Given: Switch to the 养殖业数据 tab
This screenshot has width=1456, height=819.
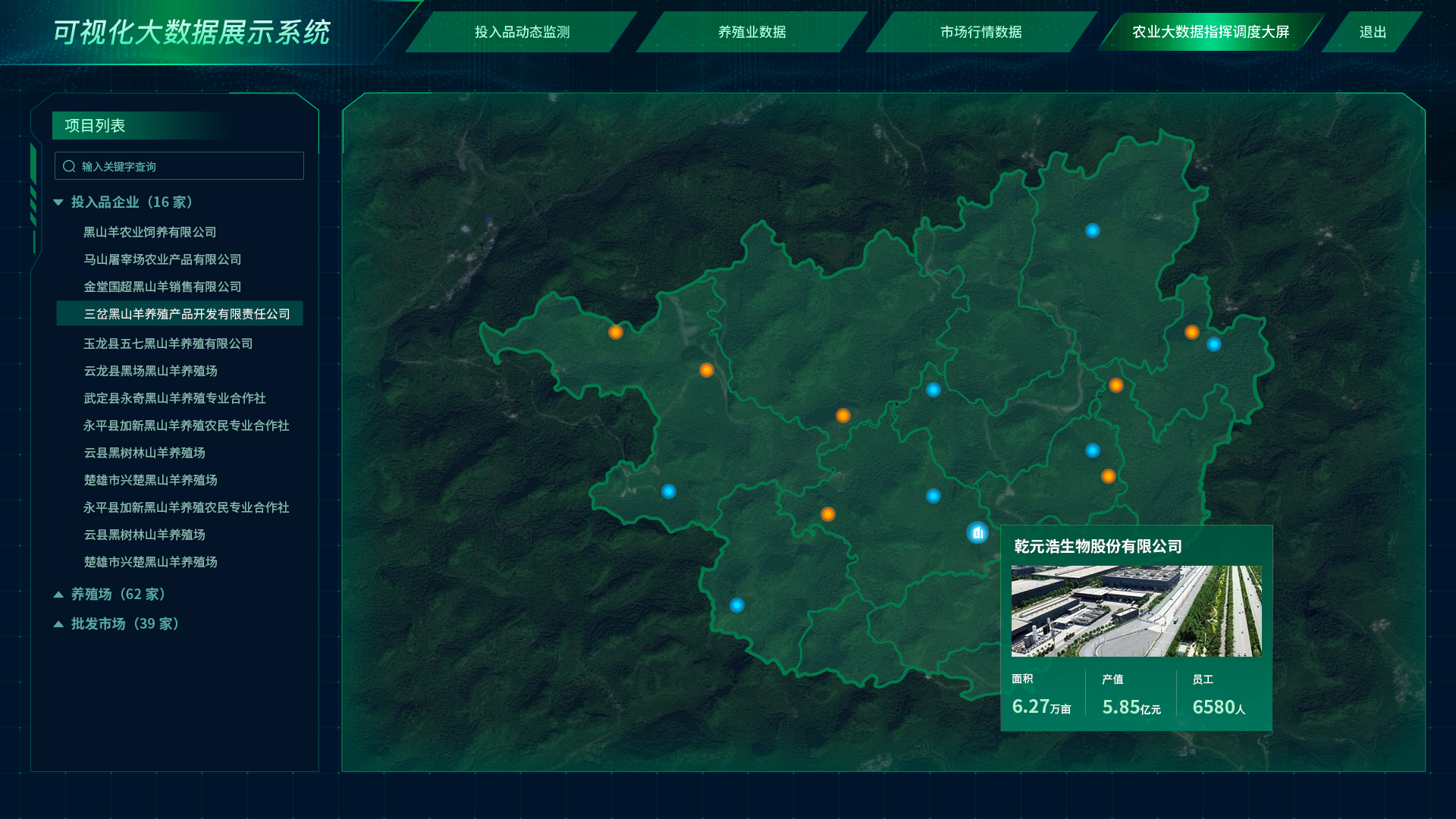Looking at the screenshot, I should tap(752, 33).
